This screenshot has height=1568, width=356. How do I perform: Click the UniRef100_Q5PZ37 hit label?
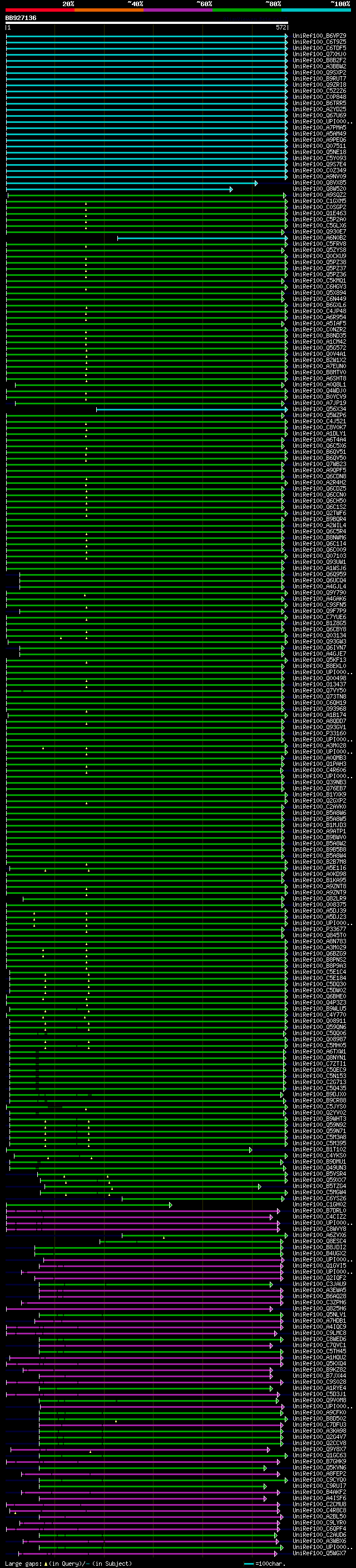tap(319, 269)
